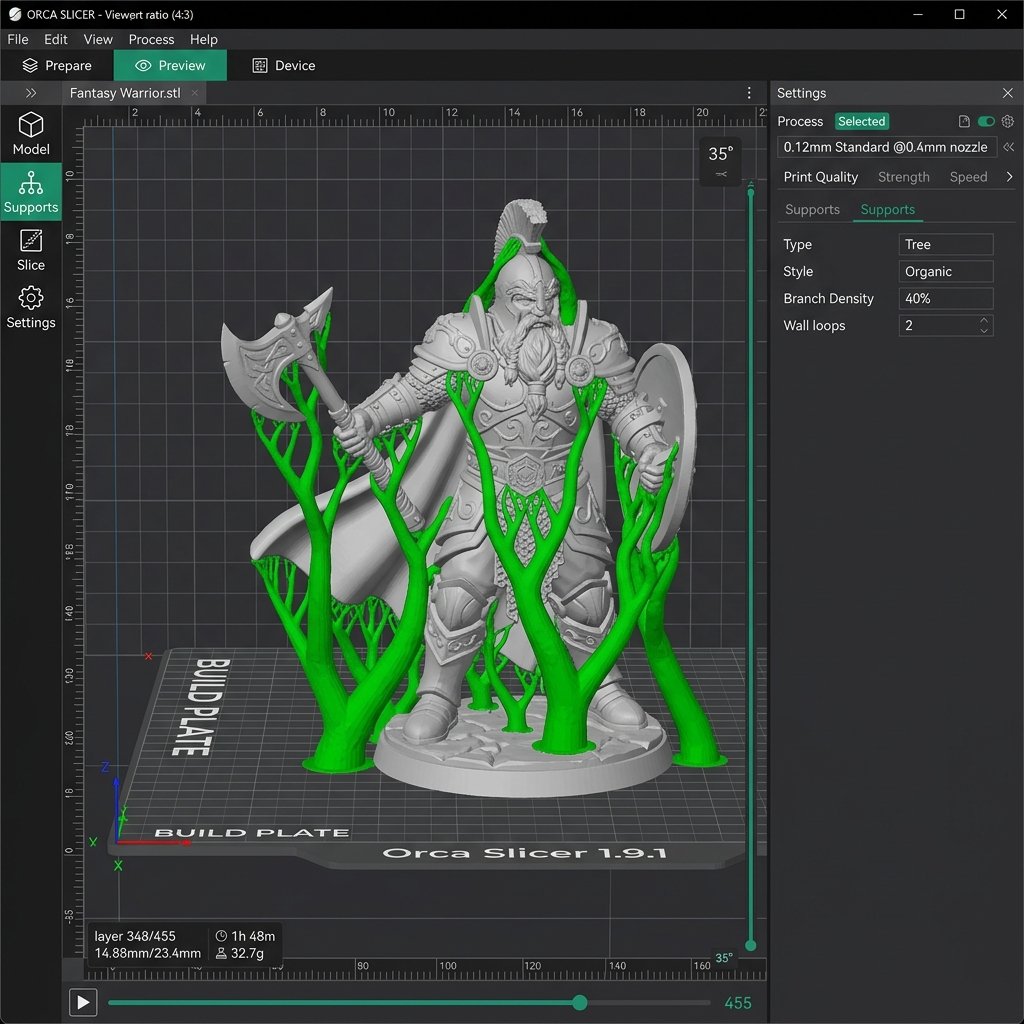Image resolution: width=1024 pixels, height=1024 pixels.
Task: Click the 14.88mm/23.4mm height readout
Action: pos(148,953)
